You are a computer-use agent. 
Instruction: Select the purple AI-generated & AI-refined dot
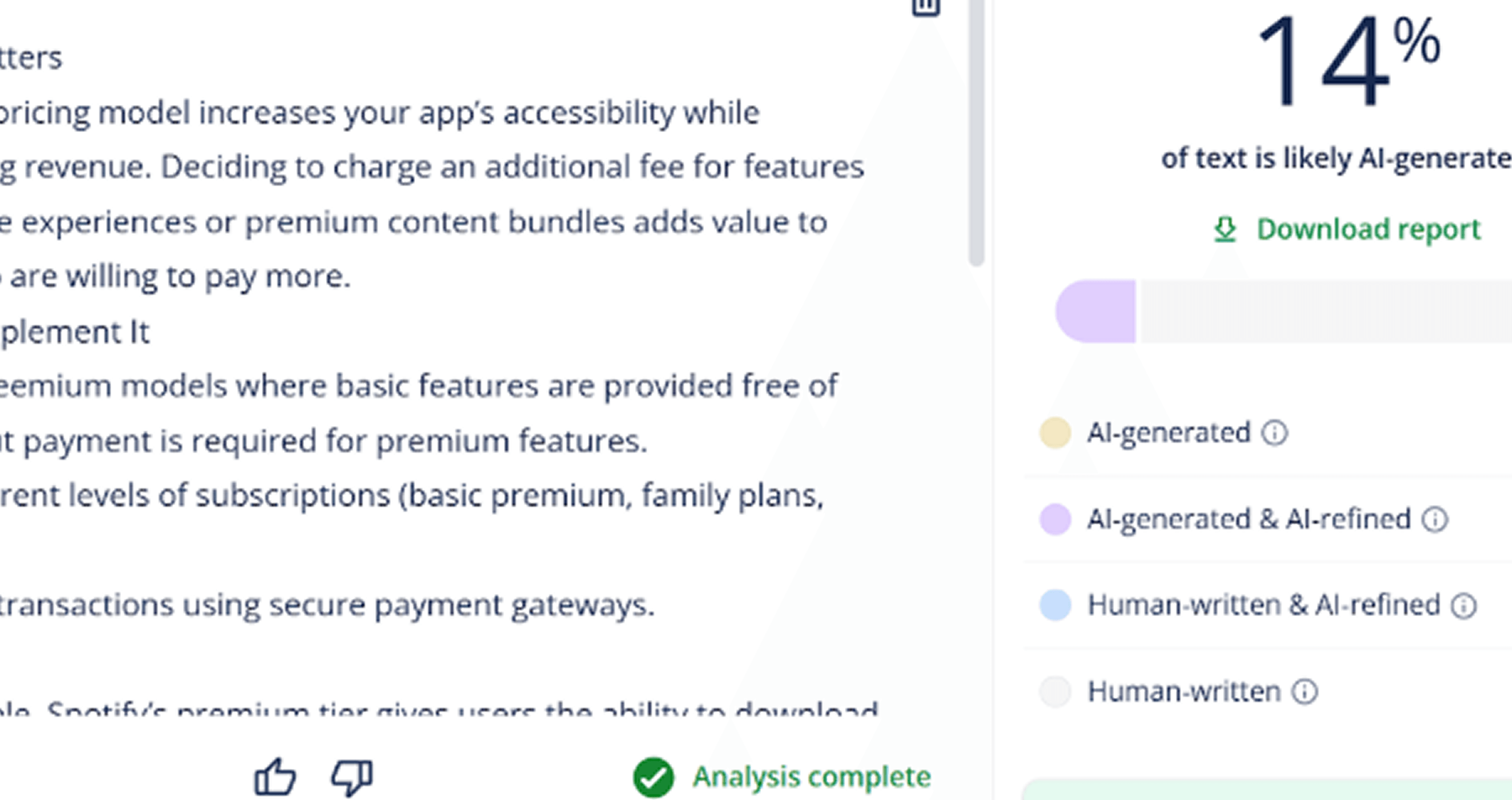pos(1055,519)
